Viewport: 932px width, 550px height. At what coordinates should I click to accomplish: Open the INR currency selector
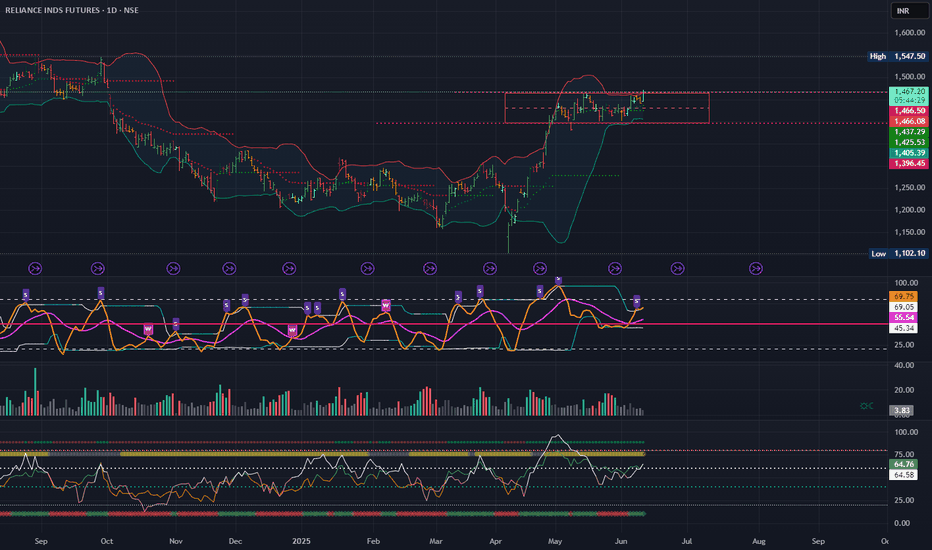pyautogui.click(x=909, y=11)
